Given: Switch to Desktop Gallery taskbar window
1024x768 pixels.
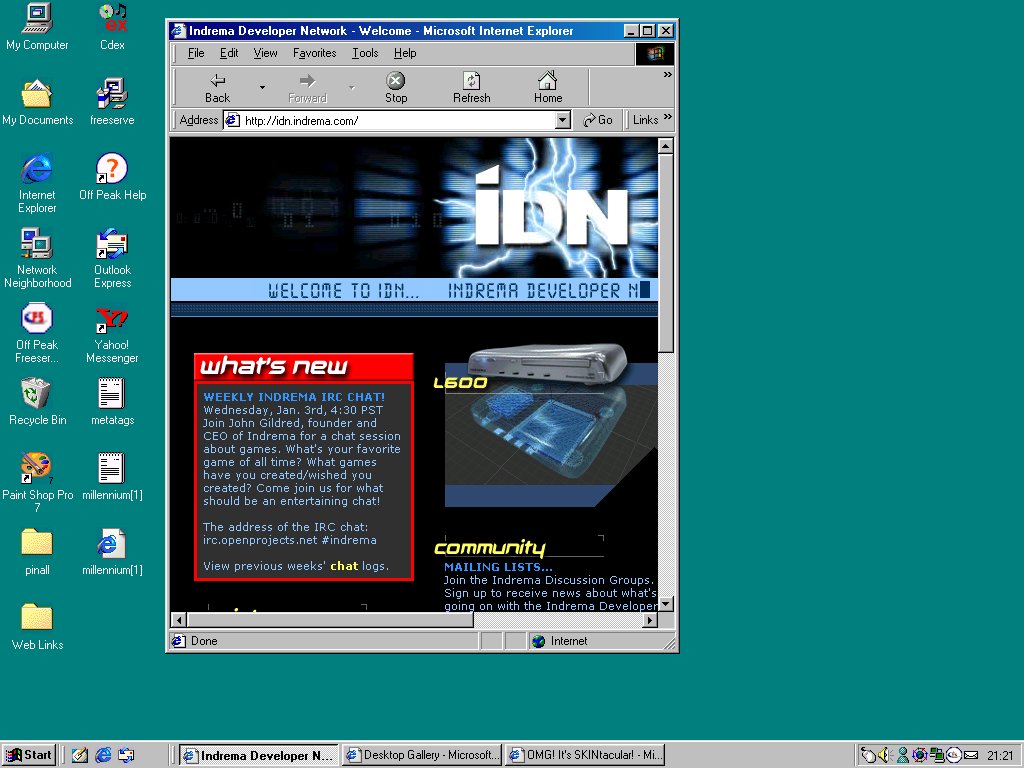Looking at the screenshot, I should (x=420, y=755).
